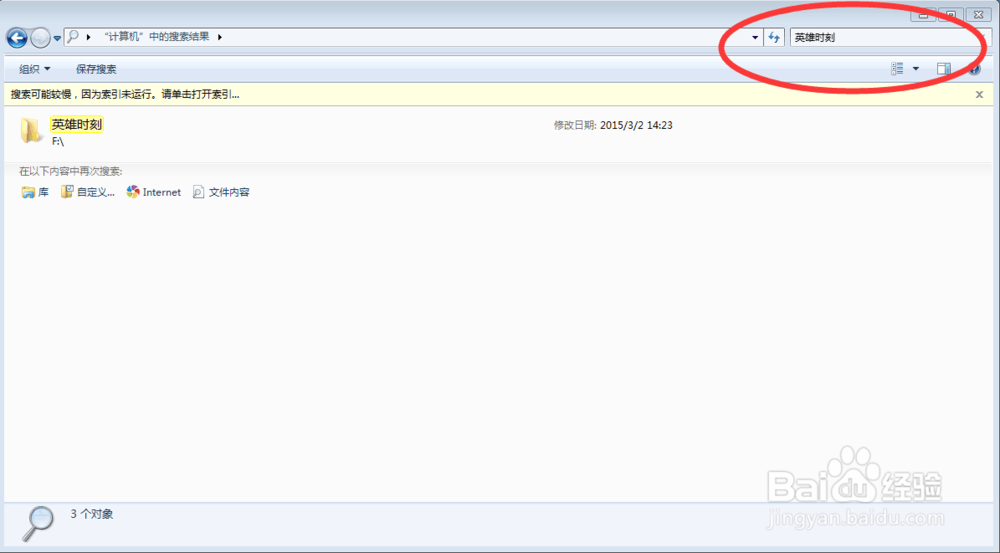Click the 3 个对象 status text
The height and width of the screenshot is (553, 1000).
[x=92, y=514]
